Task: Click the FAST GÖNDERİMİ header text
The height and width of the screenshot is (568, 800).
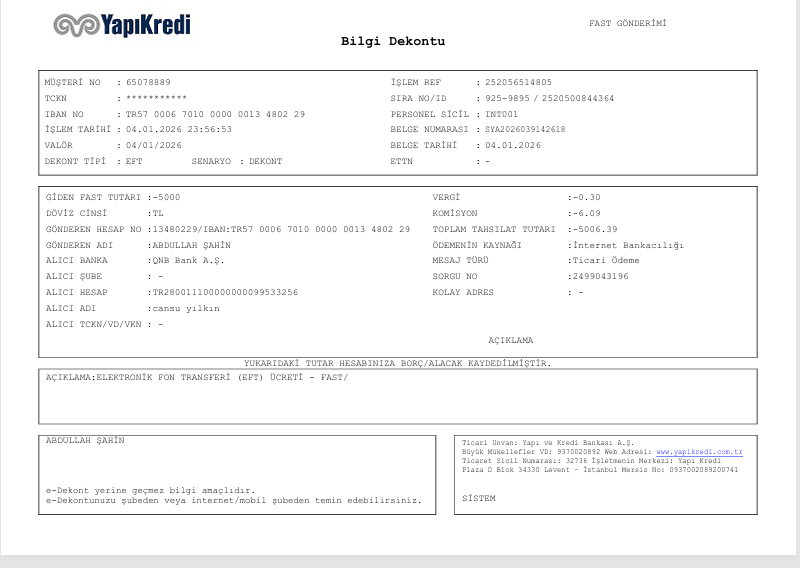Action: 628,23
